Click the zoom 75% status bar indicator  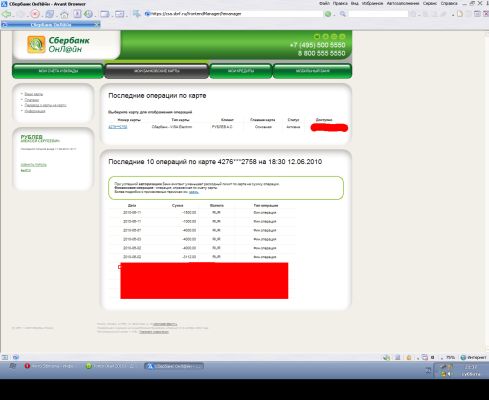(x=450, y=357)
